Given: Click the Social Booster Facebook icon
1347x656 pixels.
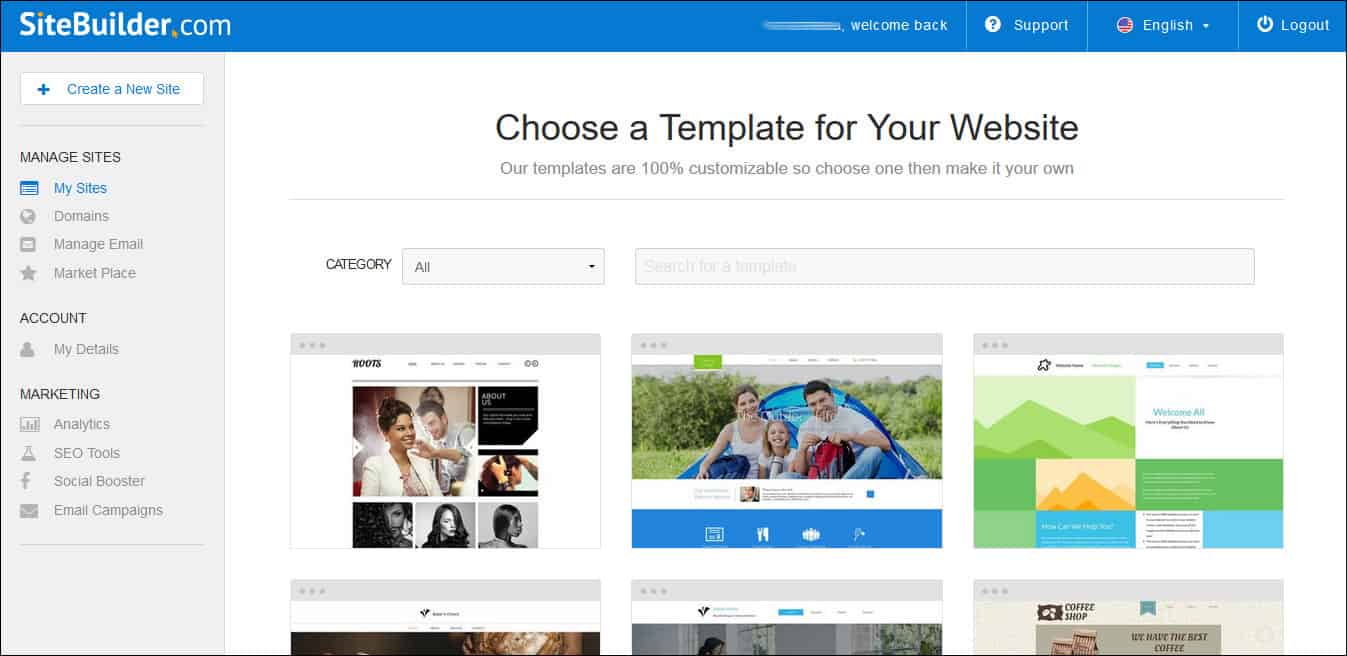Looking at the screenshot, I should [x=26, y=481].
